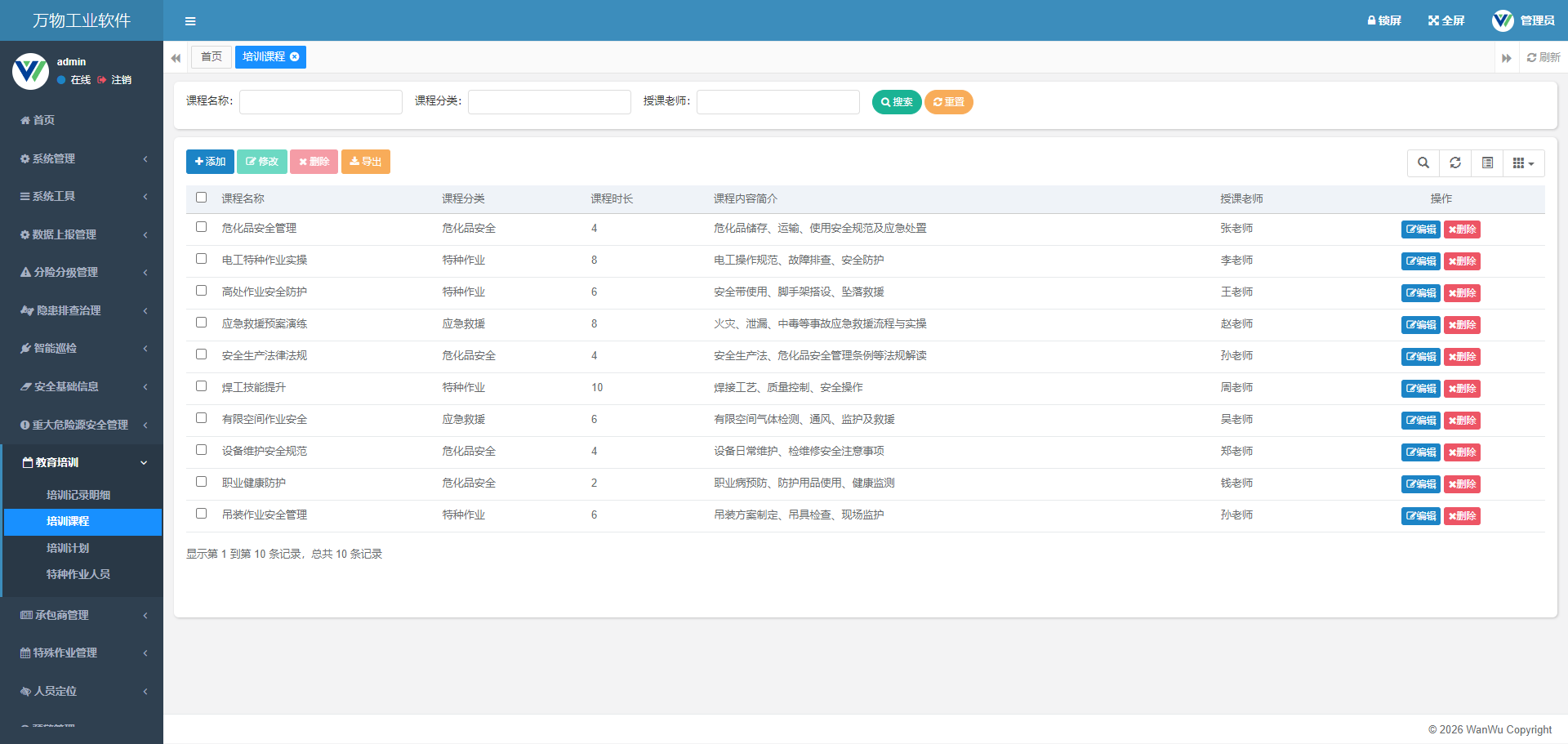Image resolution: width=1568 pixels, height=744 pixels.
Task: Click the green 搜索 button
Action: coord(896,102)
